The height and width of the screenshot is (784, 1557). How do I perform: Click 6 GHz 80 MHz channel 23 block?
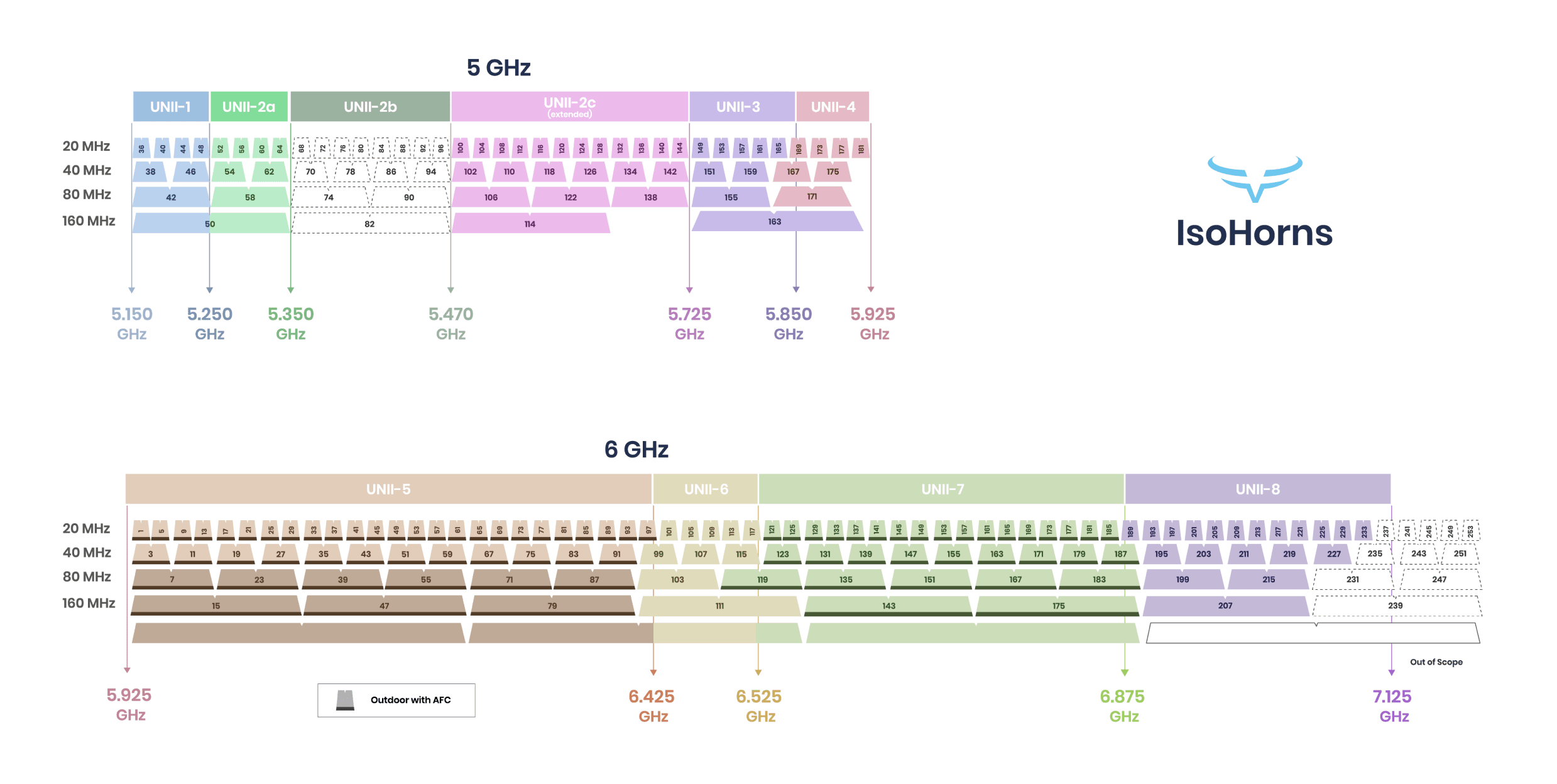click(x=259, y=579)
